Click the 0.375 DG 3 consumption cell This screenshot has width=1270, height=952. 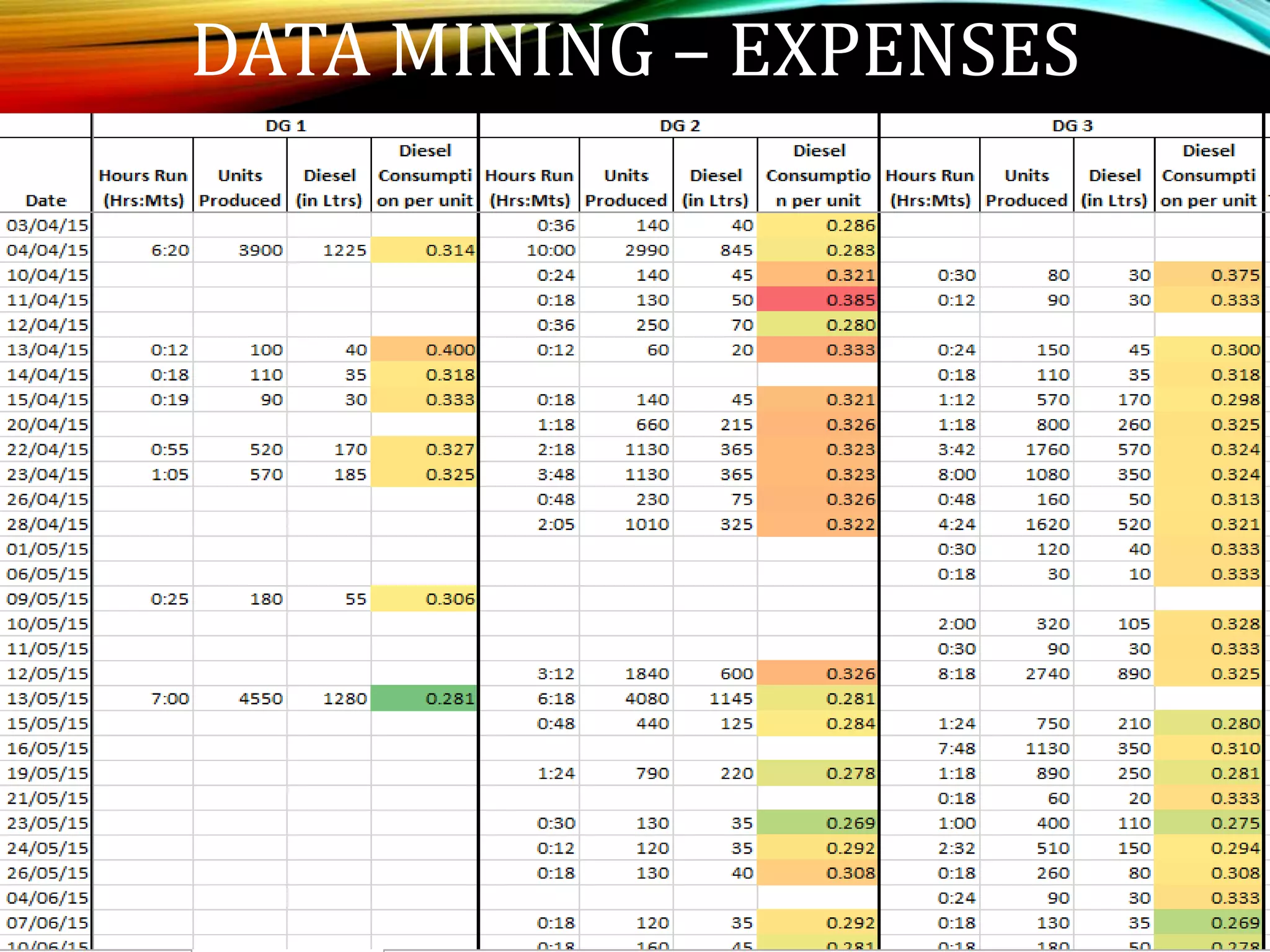(1209, 275)
